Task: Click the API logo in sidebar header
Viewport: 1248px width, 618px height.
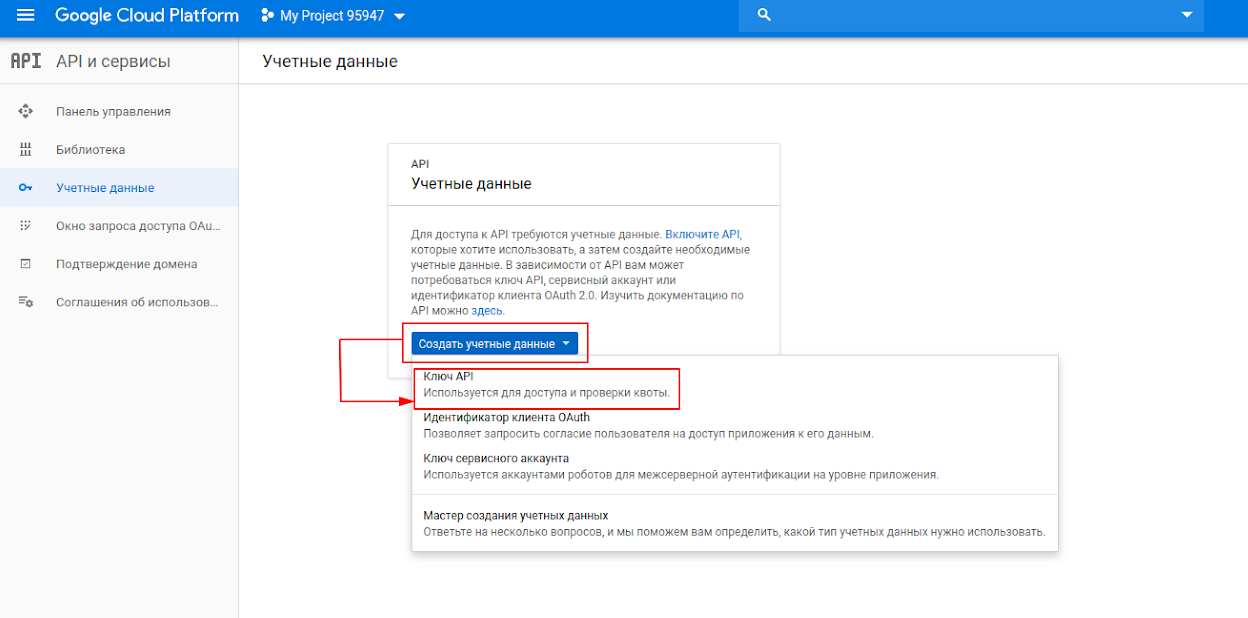Action: click(26, 61)
